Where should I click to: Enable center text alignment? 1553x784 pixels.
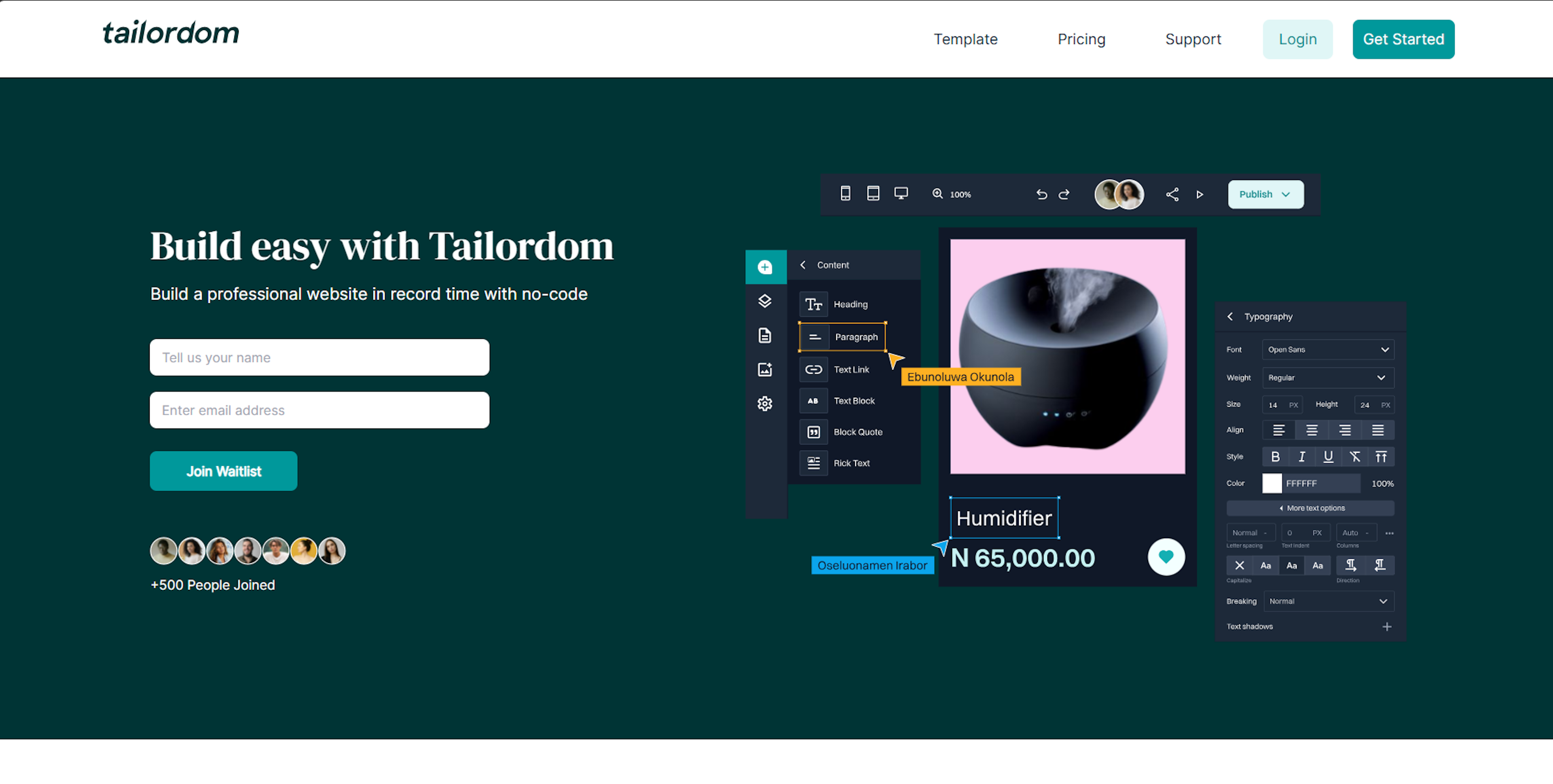1311,430
